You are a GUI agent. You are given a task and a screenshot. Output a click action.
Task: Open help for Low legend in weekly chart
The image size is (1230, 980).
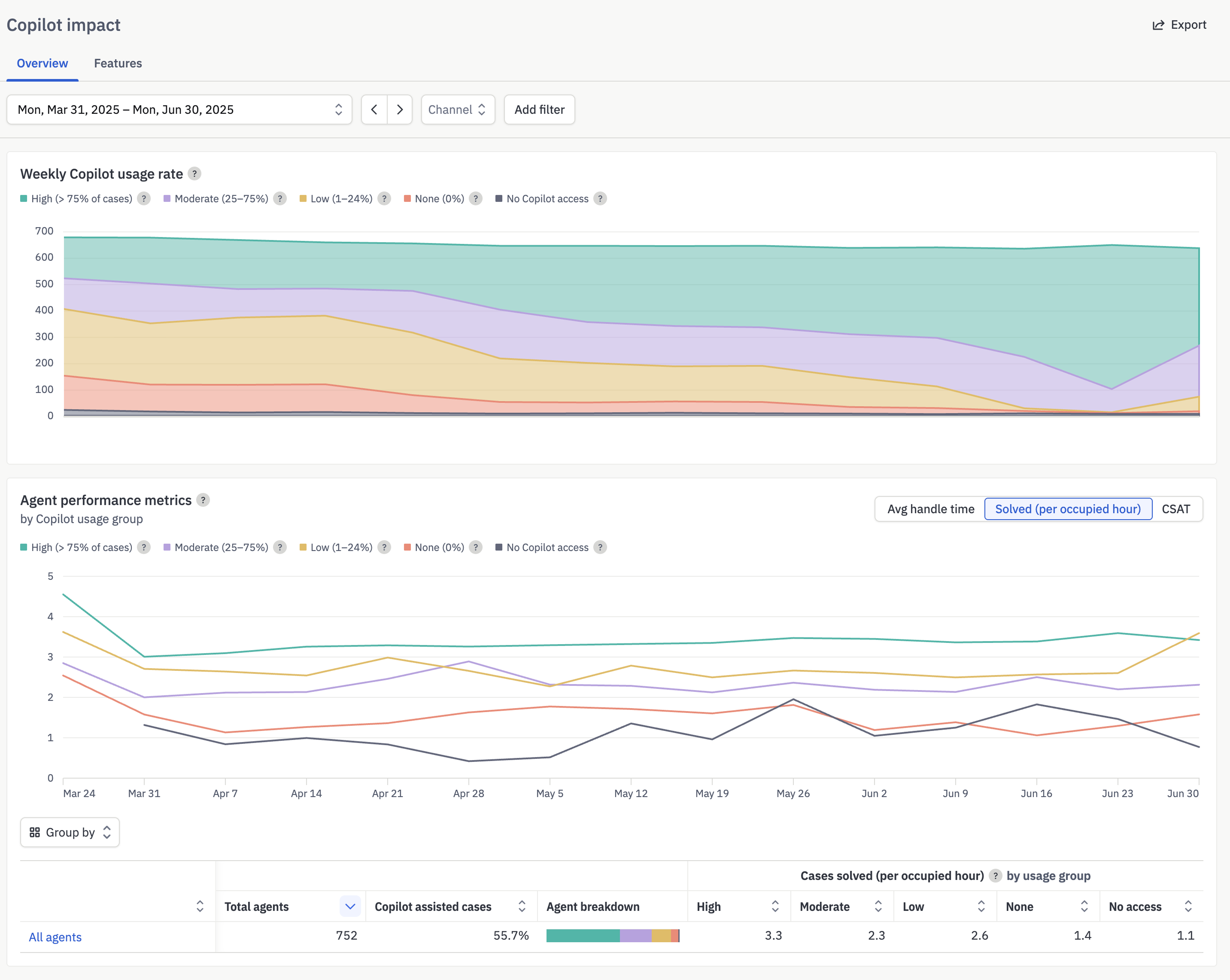tap(384, 199)
